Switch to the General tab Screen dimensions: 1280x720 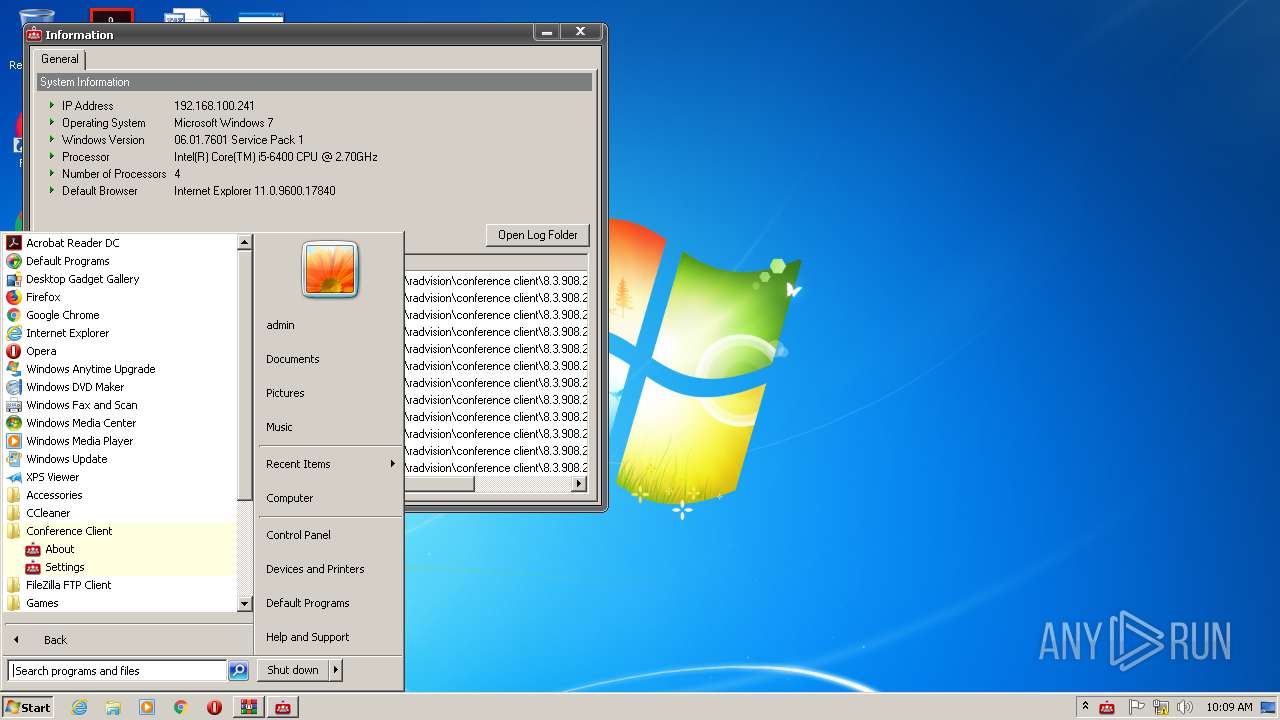60,59
